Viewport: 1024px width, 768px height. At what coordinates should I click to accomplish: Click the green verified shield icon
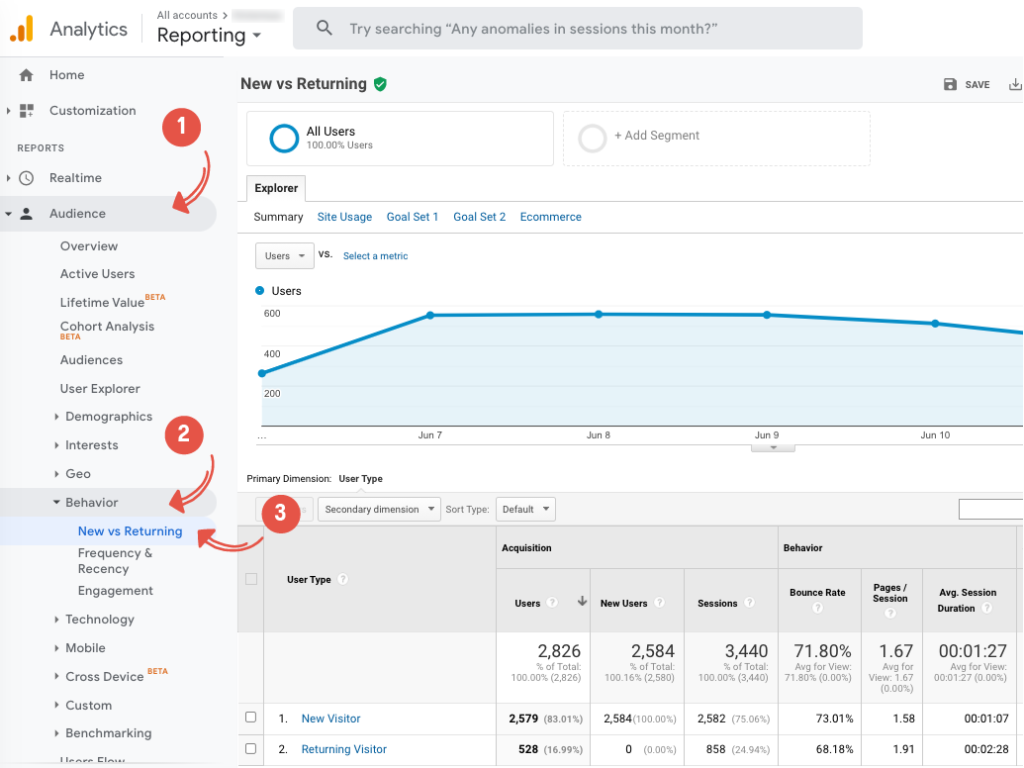point(380,85)
